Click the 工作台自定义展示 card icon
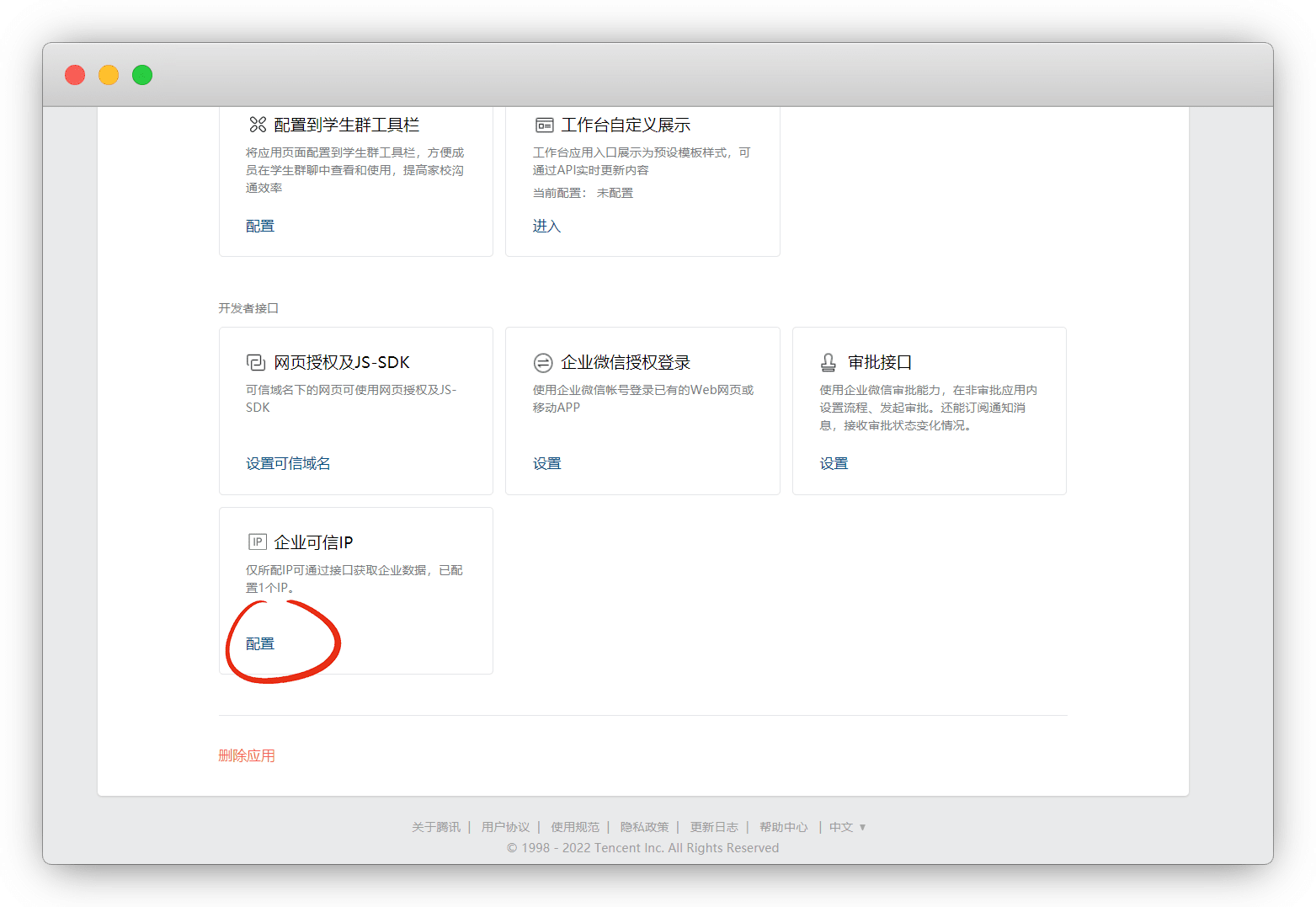Viewport: 1316px width, 907px height. (544, 125)
